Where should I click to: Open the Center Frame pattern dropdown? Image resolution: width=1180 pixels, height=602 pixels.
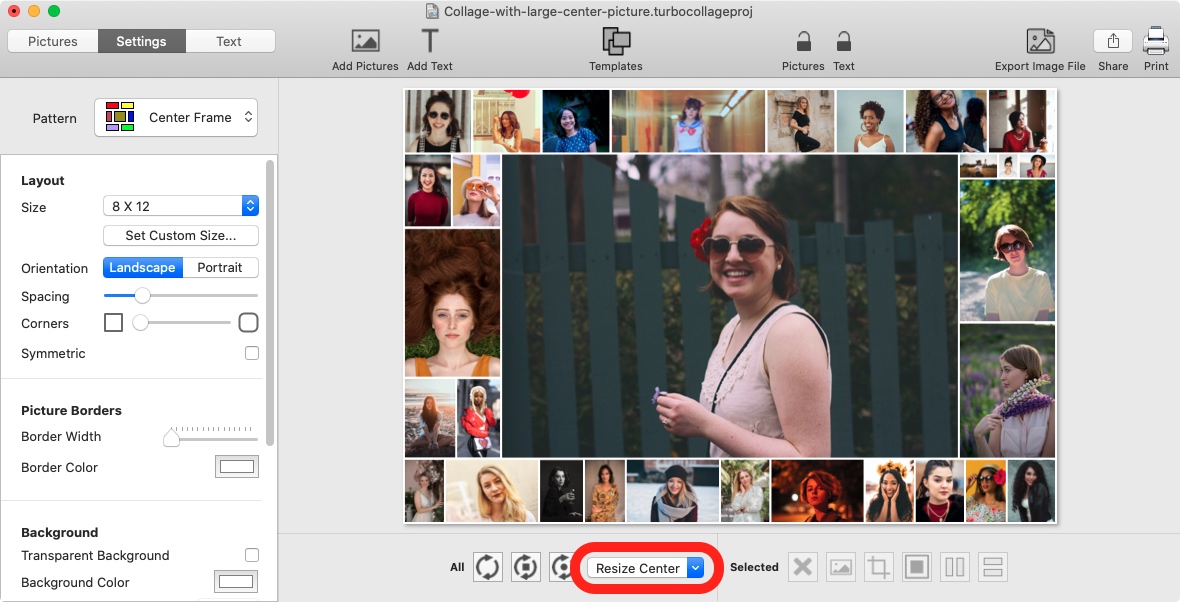(176, 117)
